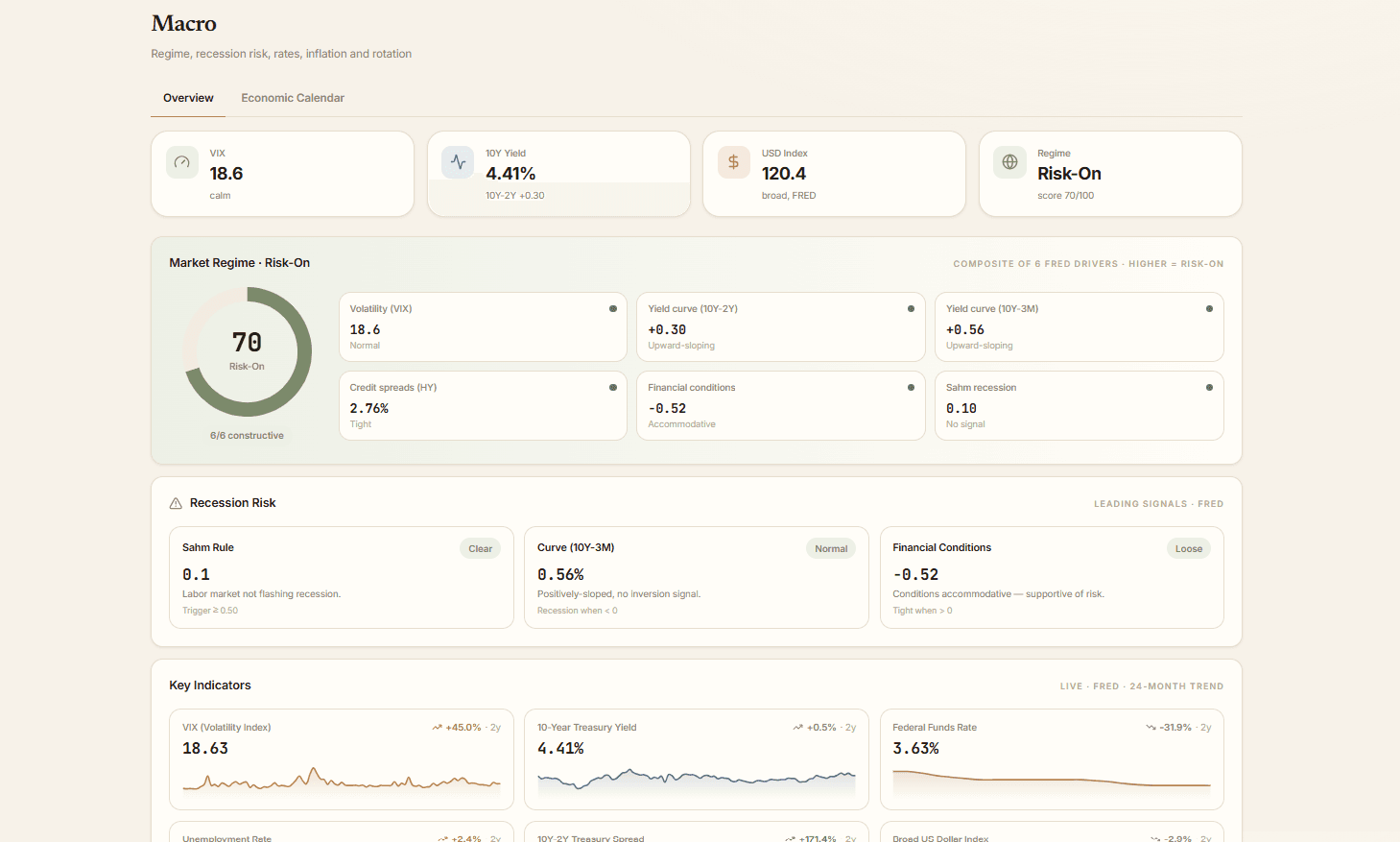Image resolution: width=1400 pixels, height=842 pixels.
Task: Click the 10-Year Treasury Yield sparkline chart
Action: pyautogui.click(x=697, y=782)
